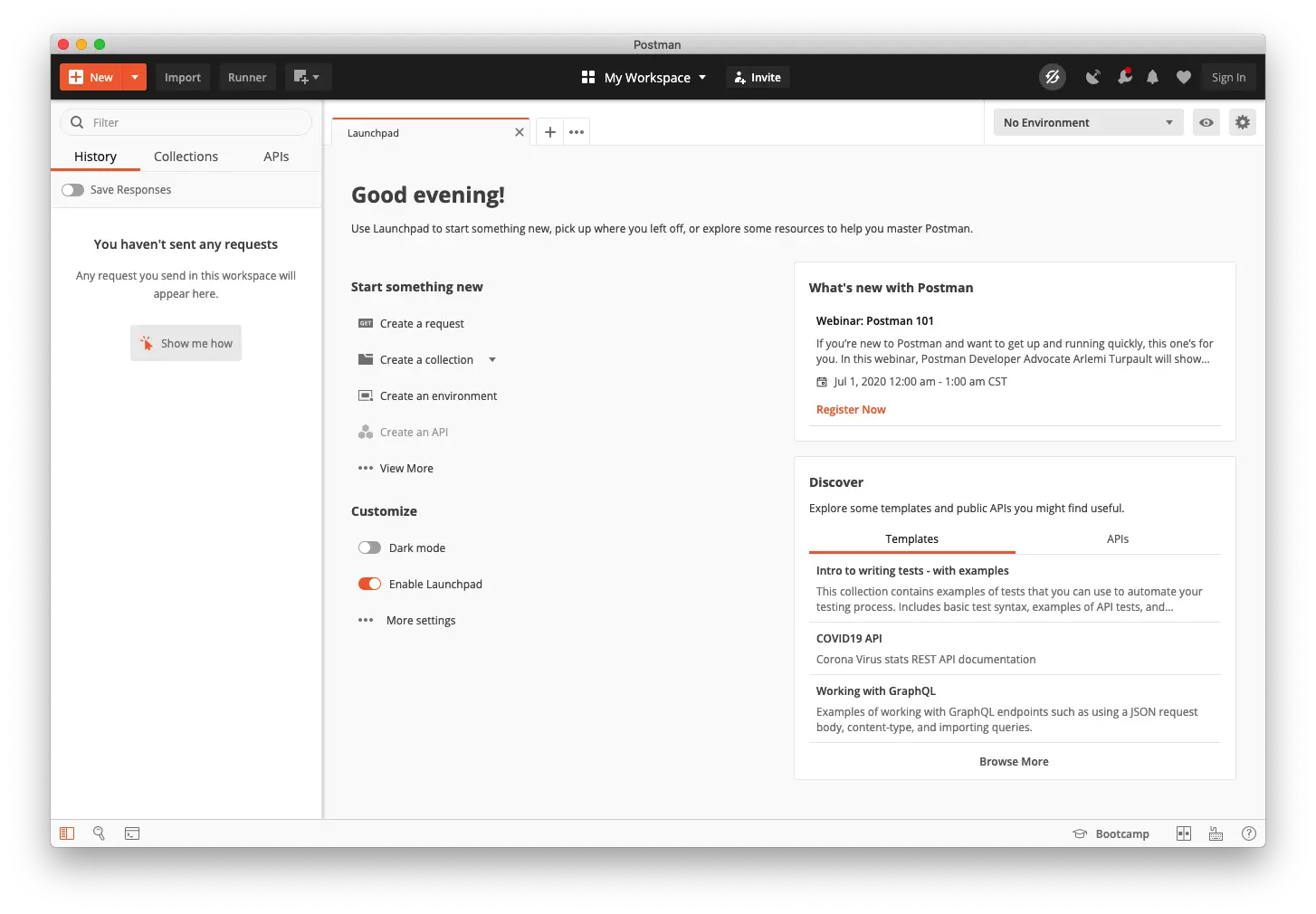This screenshot has width=1316, height=914.
Task: Click Create an environment
Action: pos(438,395)
